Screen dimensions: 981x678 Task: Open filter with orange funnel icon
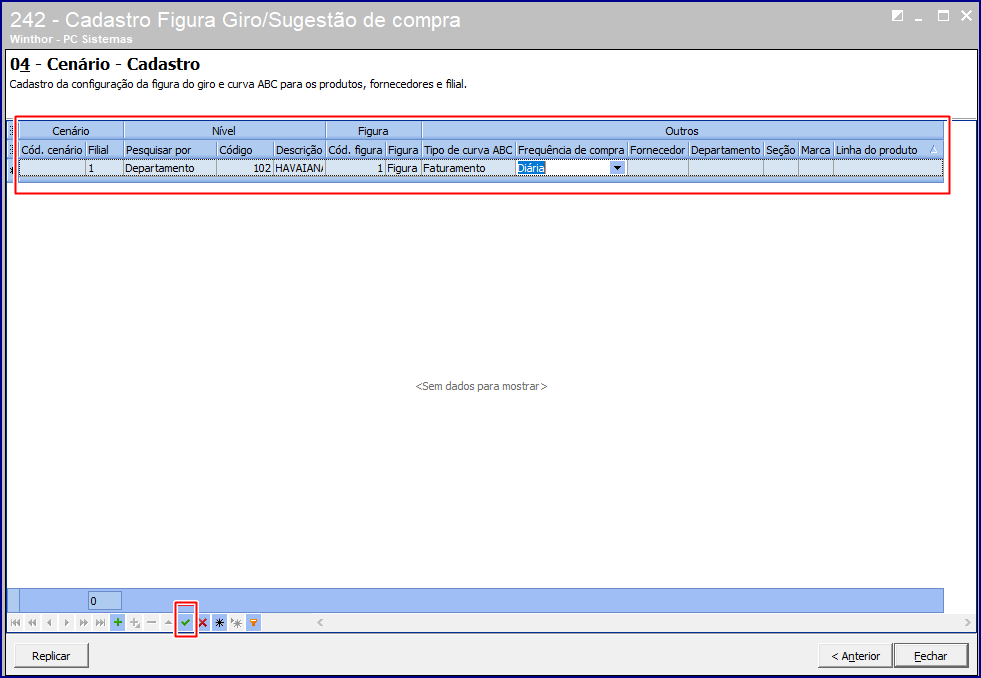point(253,623)
